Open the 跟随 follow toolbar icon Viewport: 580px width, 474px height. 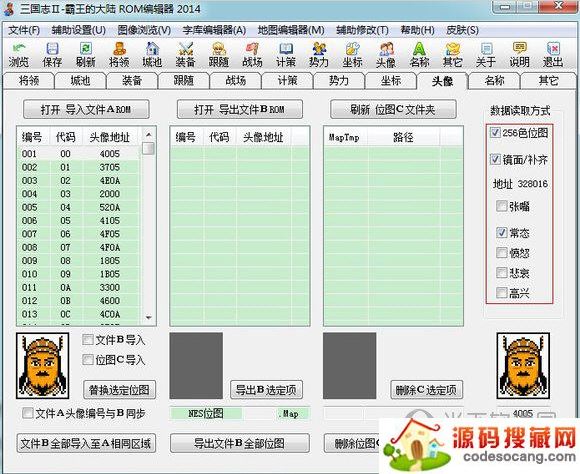click(x=219, y=55)
